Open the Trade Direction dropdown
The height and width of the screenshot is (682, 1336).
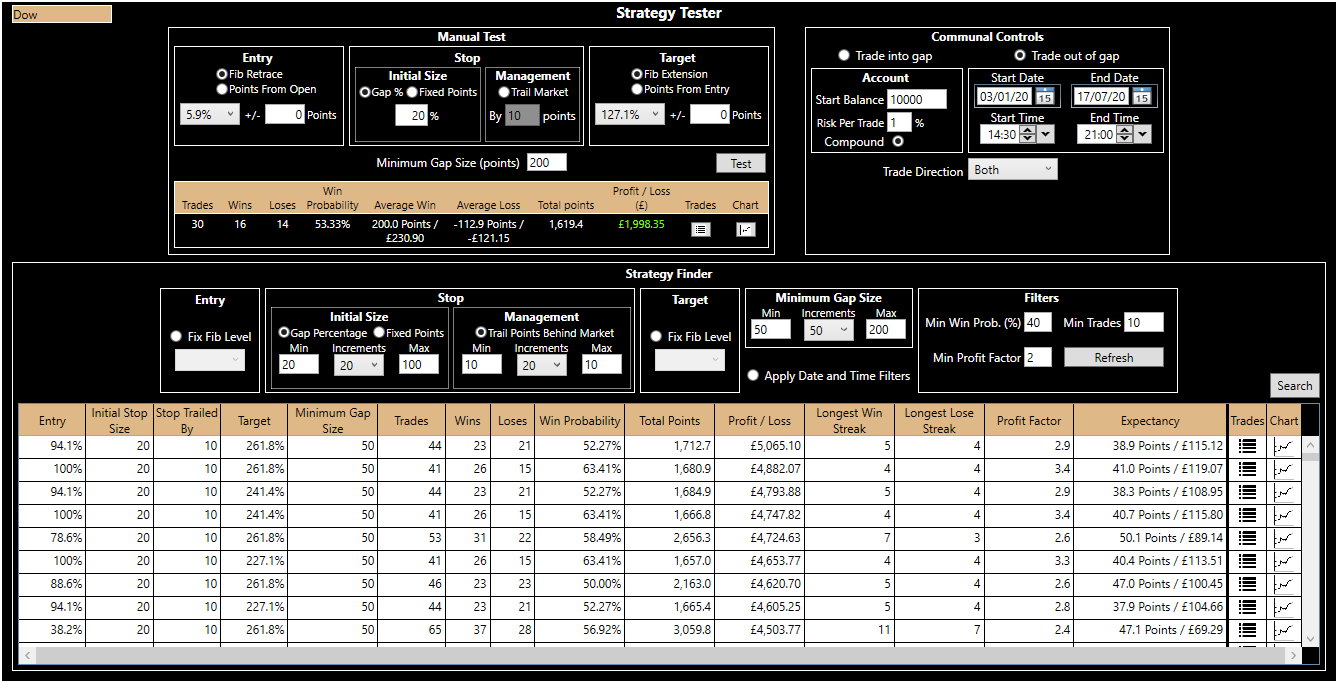[x=1013, y=170]
